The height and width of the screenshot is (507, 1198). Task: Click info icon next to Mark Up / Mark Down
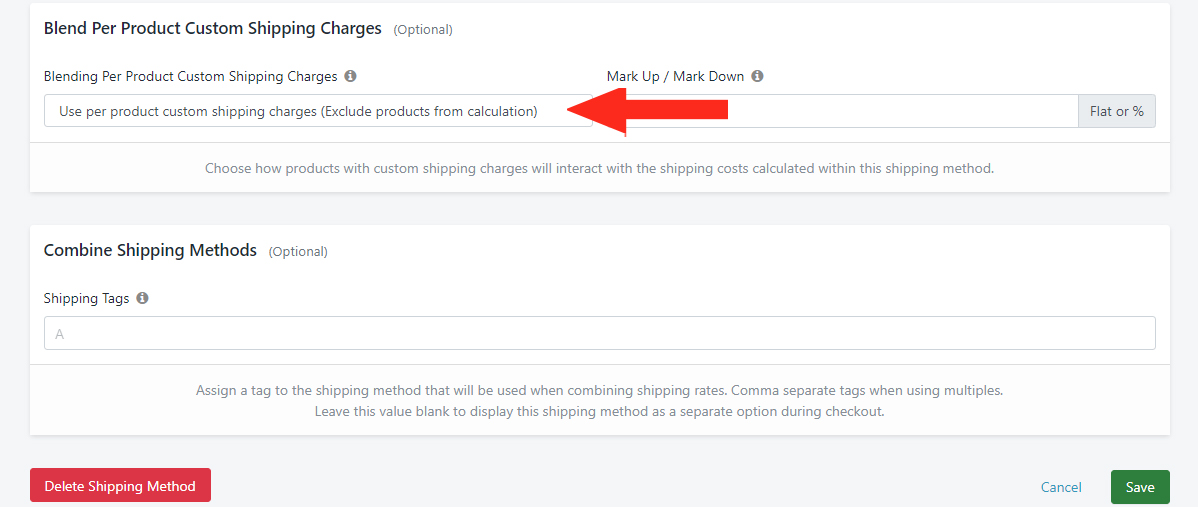[x=757, y=76]
